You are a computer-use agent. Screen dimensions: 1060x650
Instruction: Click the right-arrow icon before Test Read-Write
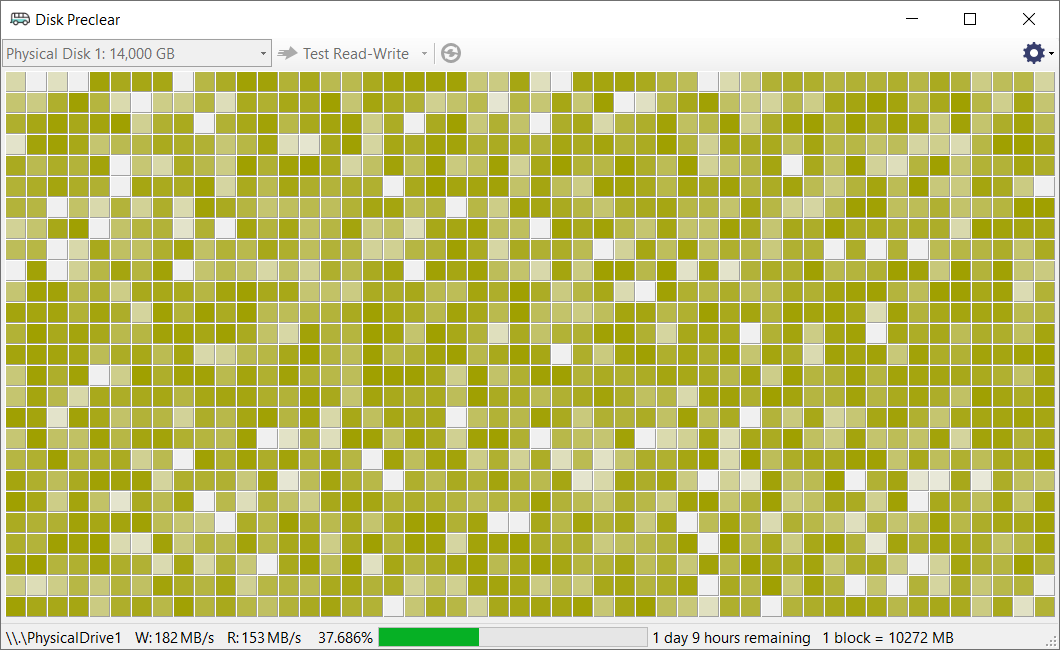coord(288,53)
